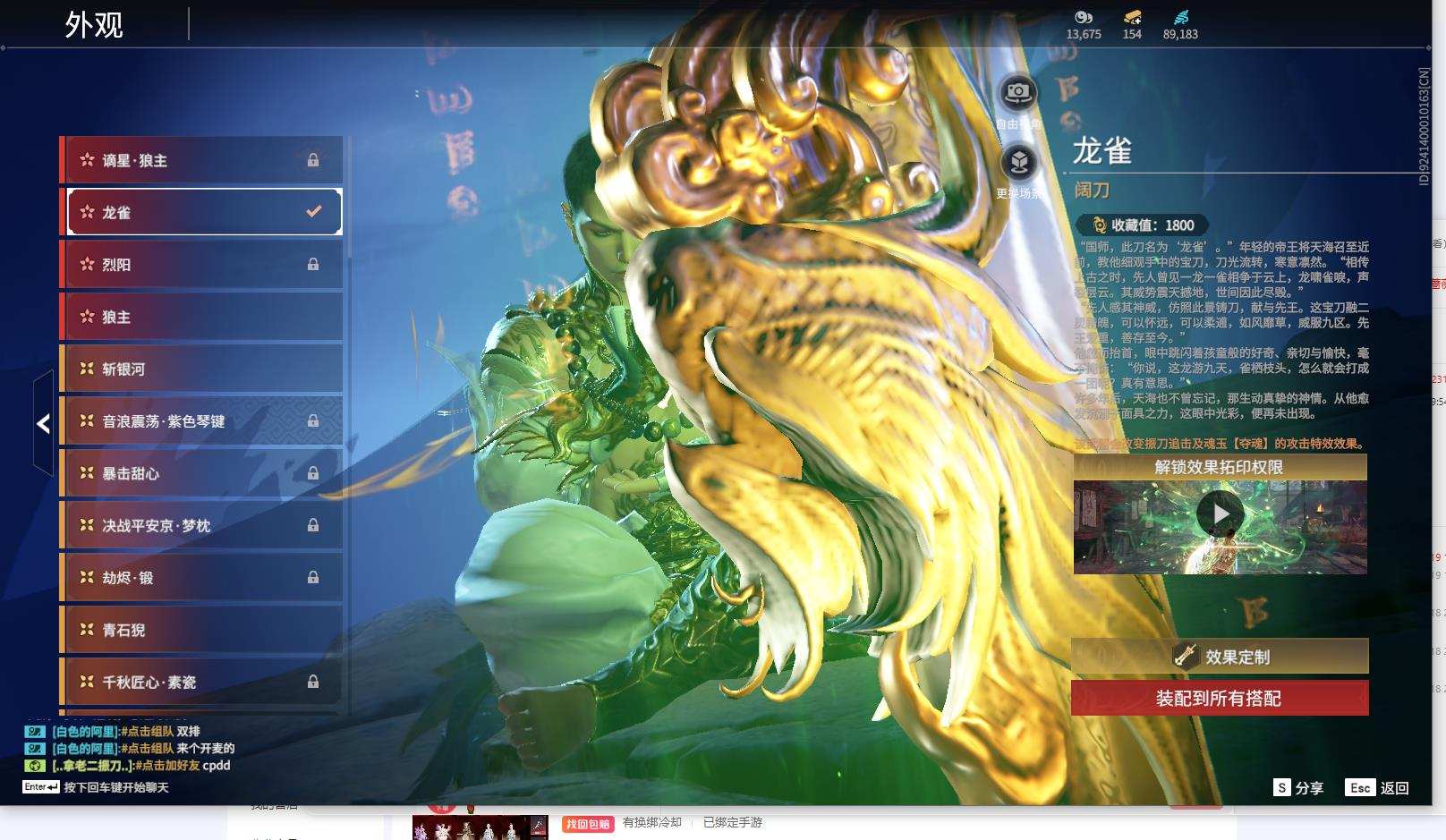The width and height of the screenshot is (1446, 840).
Task: Click the gold bar icon above 154
Action: 1132,17
